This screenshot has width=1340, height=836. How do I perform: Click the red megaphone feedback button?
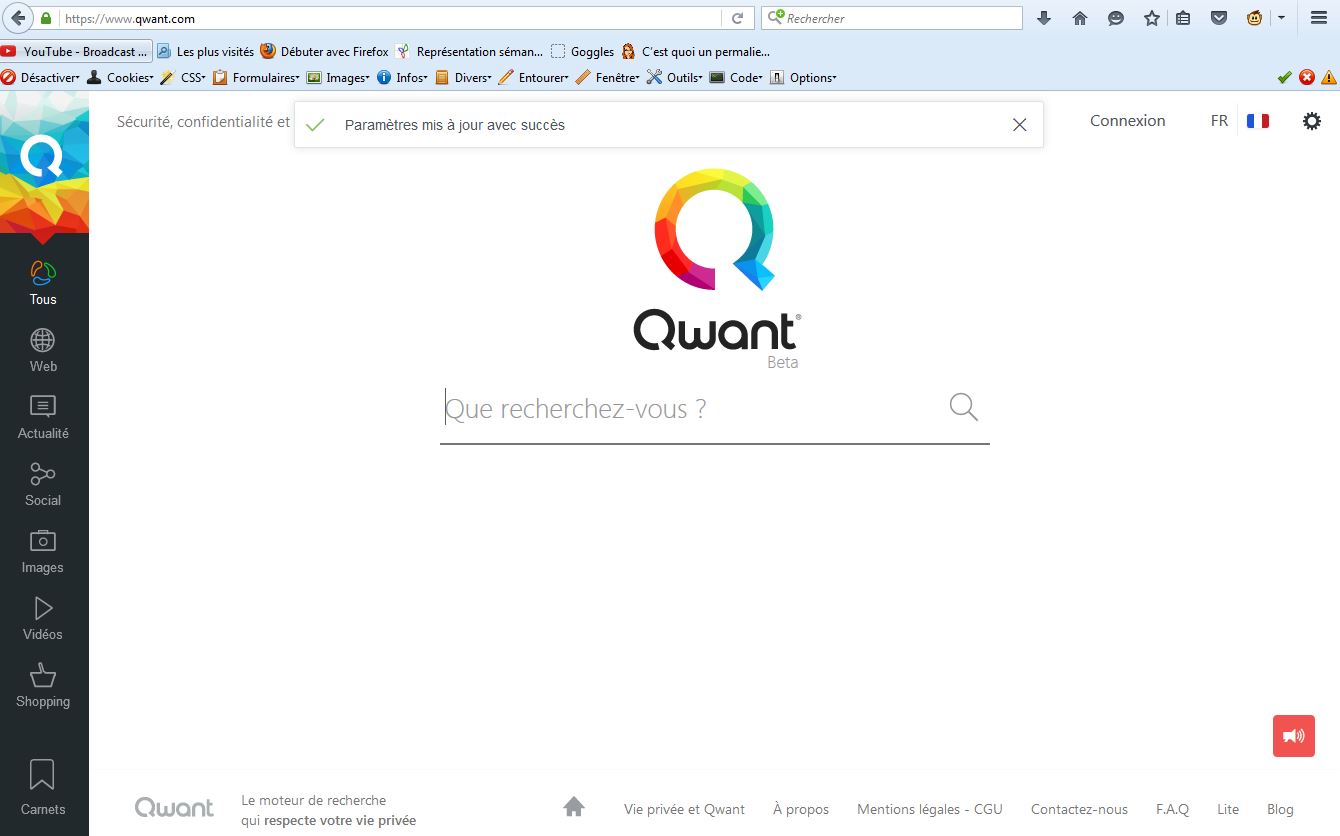click(x=1294, y=736)
